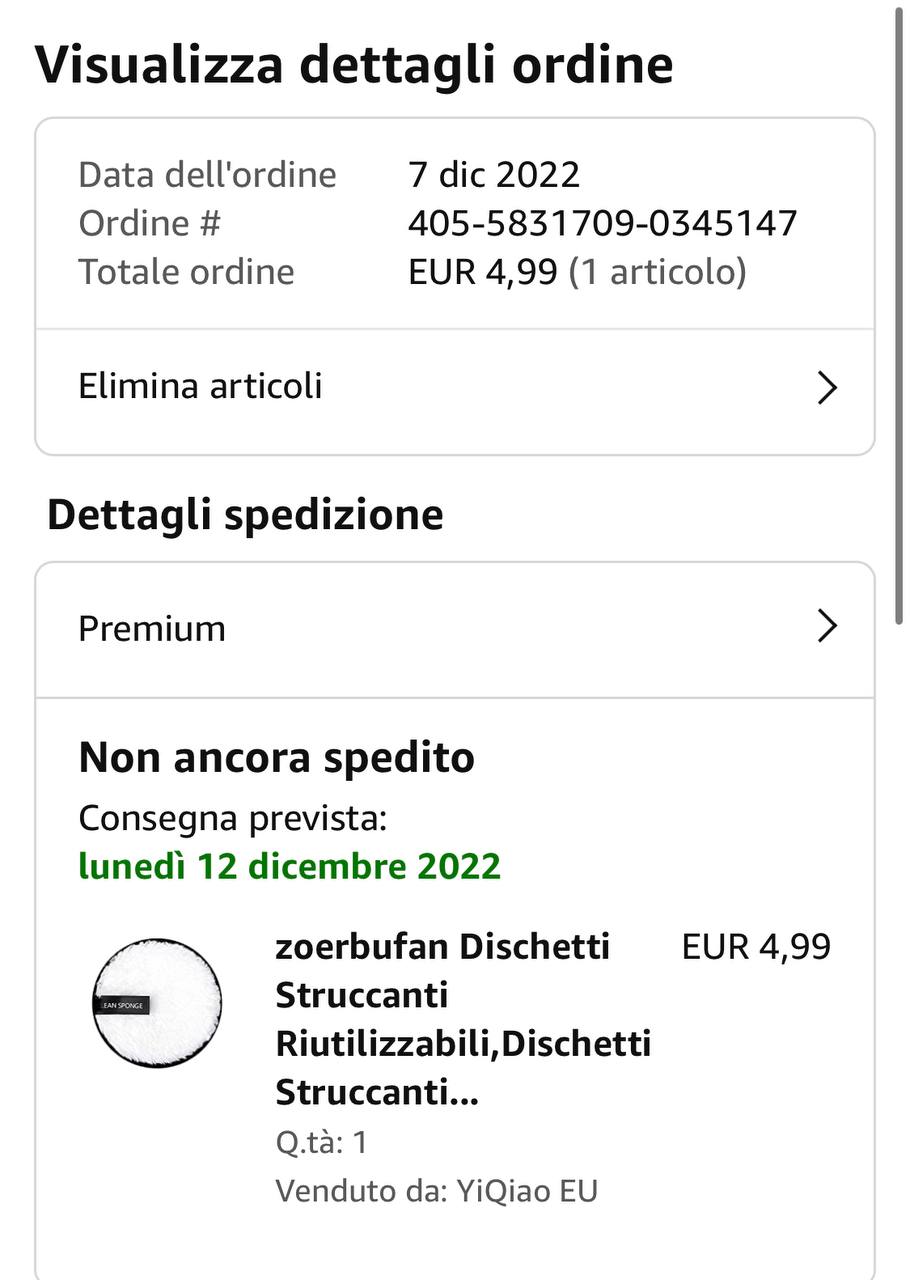Click the Q.tà: 1 quantity text
910x1280 pixels.
(x=321, y=1142)
